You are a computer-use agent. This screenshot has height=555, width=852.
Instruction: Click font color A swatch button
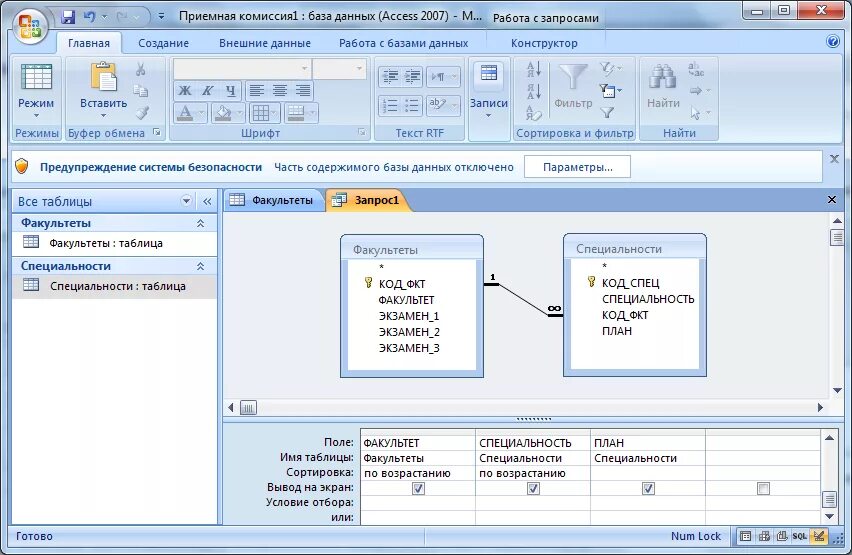[185, 113]
